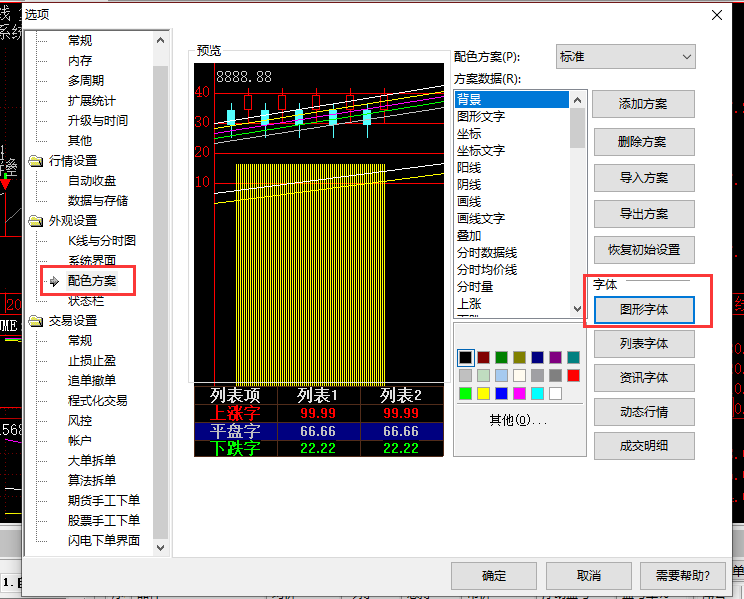Screen dimensions: 744x599
Task: Open the 配色方案 tree entry
Action: click(92, 281)
